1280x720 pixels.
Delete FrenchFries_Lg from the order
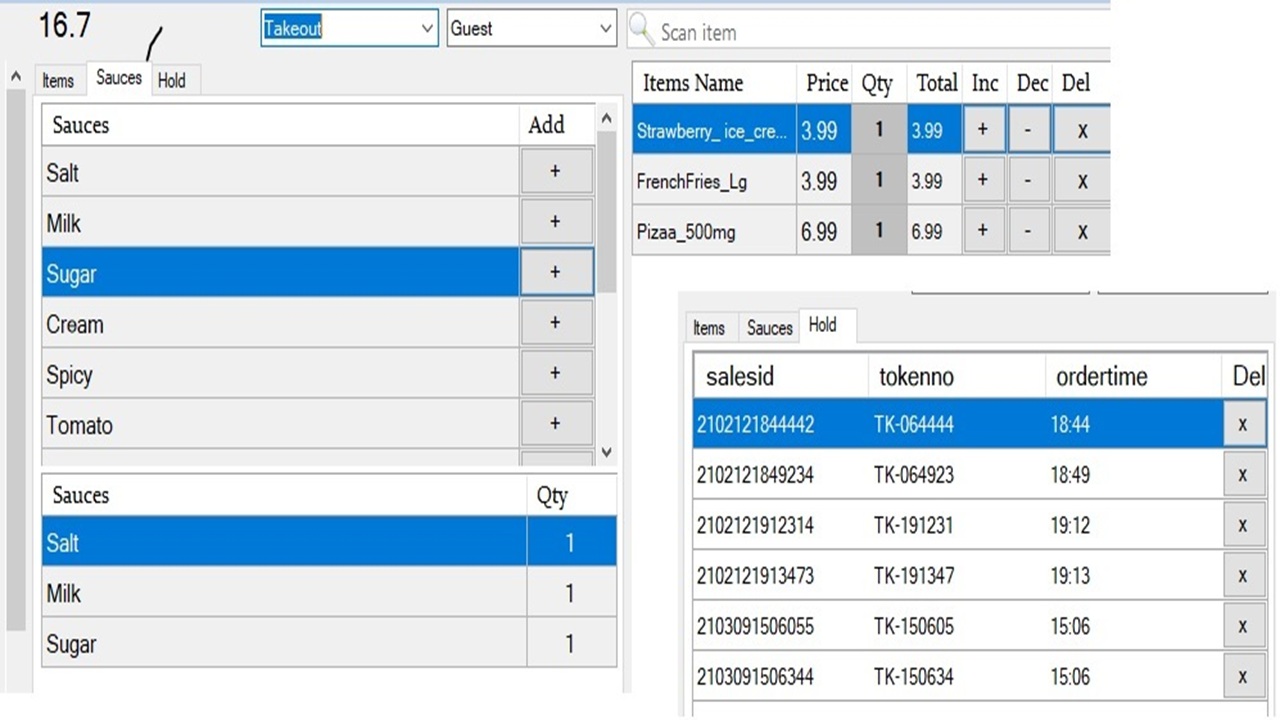pyautogui.click(x=1081, y=181)
